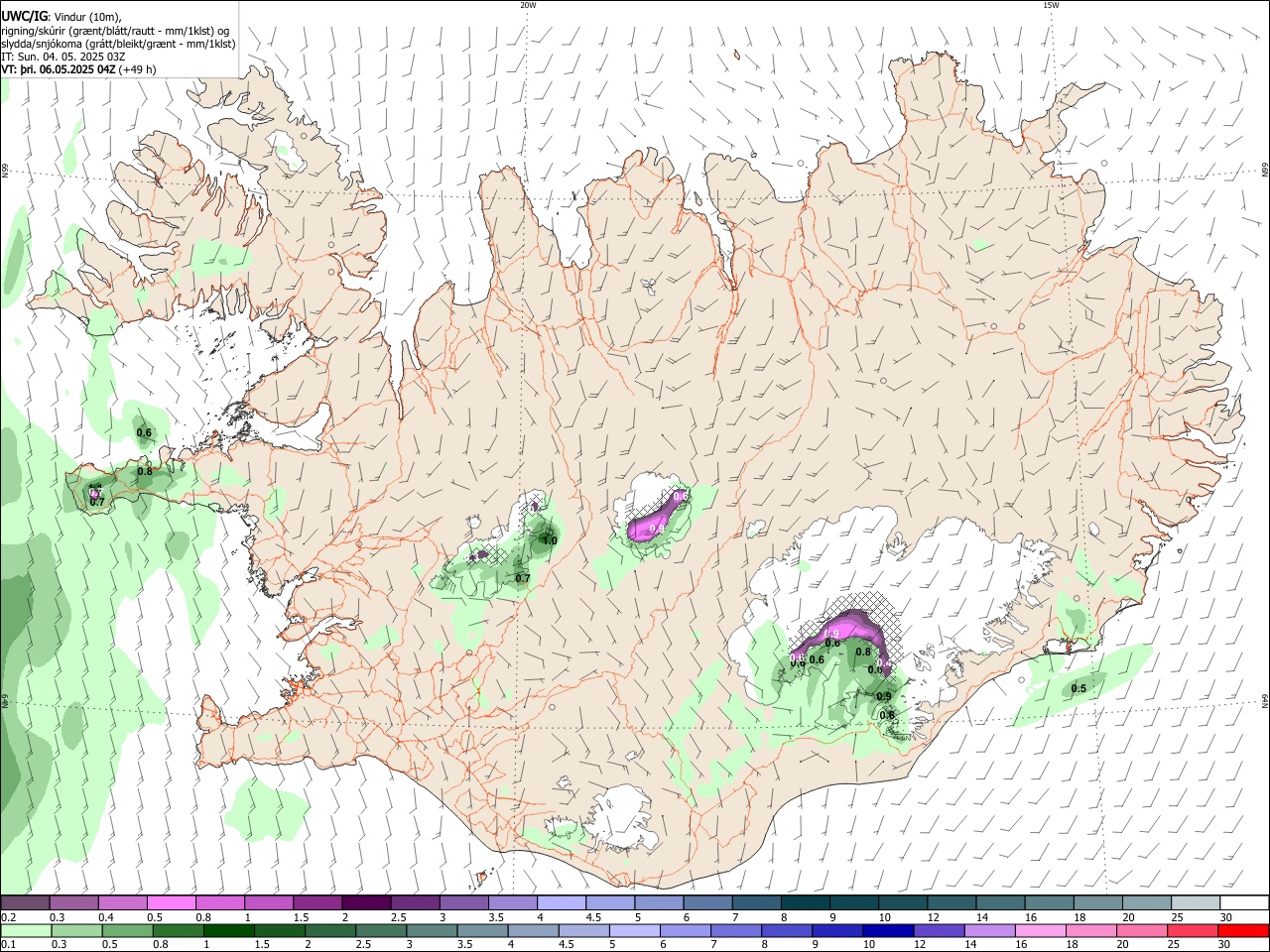Click the '0.4' label in the top legend row
Image resolution: width=1270 pixels, height=952 pixels.
(106, 917)
